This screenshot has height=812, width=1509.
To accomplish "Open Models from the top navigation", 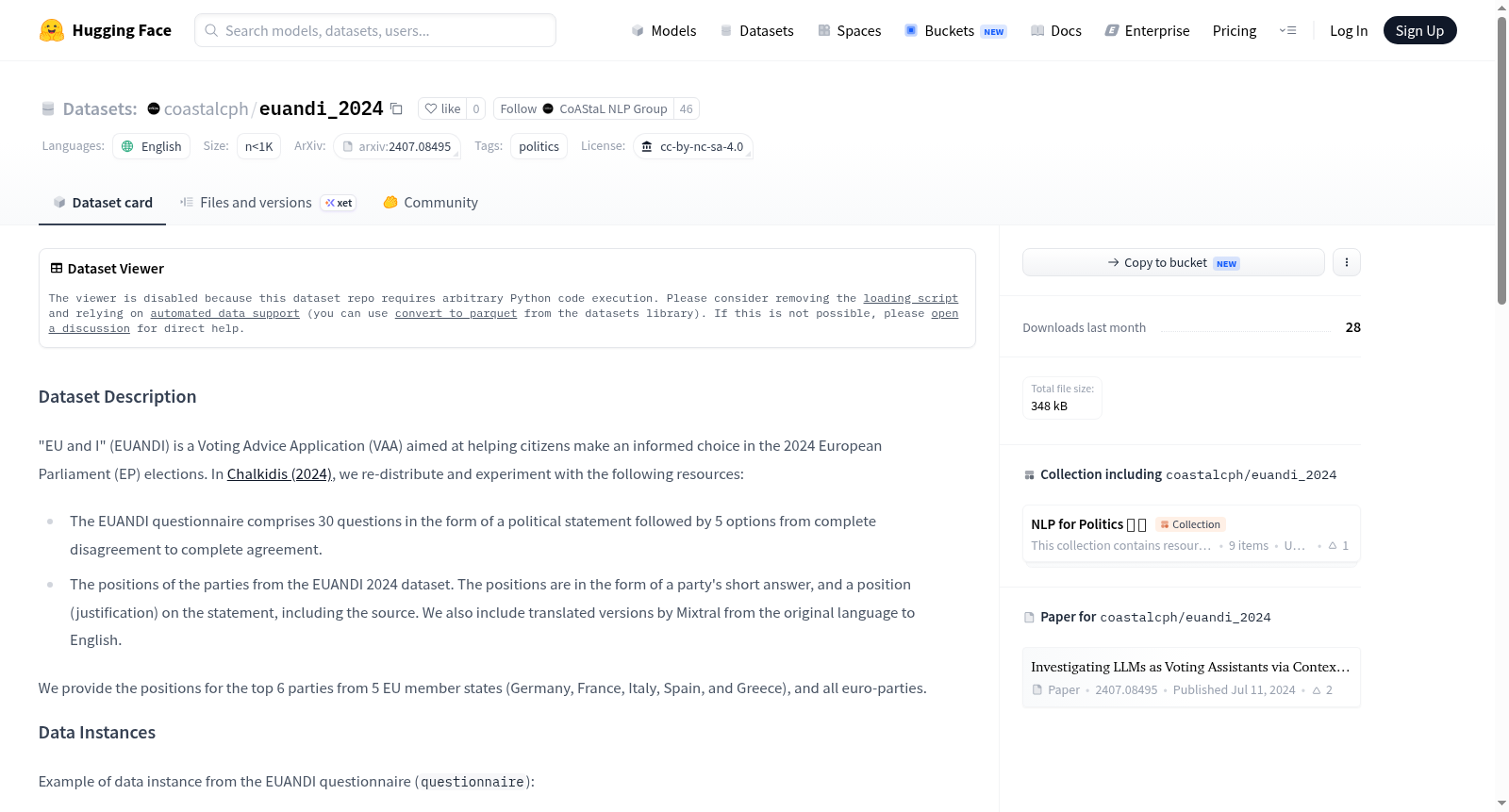I will [664, 30].
